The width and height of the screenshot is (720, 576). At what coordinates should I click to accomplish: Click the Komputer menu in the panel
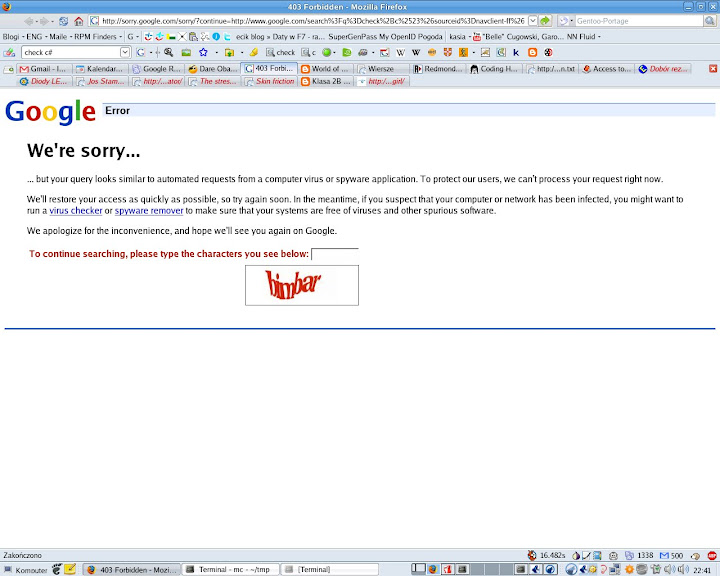[26, 570]
